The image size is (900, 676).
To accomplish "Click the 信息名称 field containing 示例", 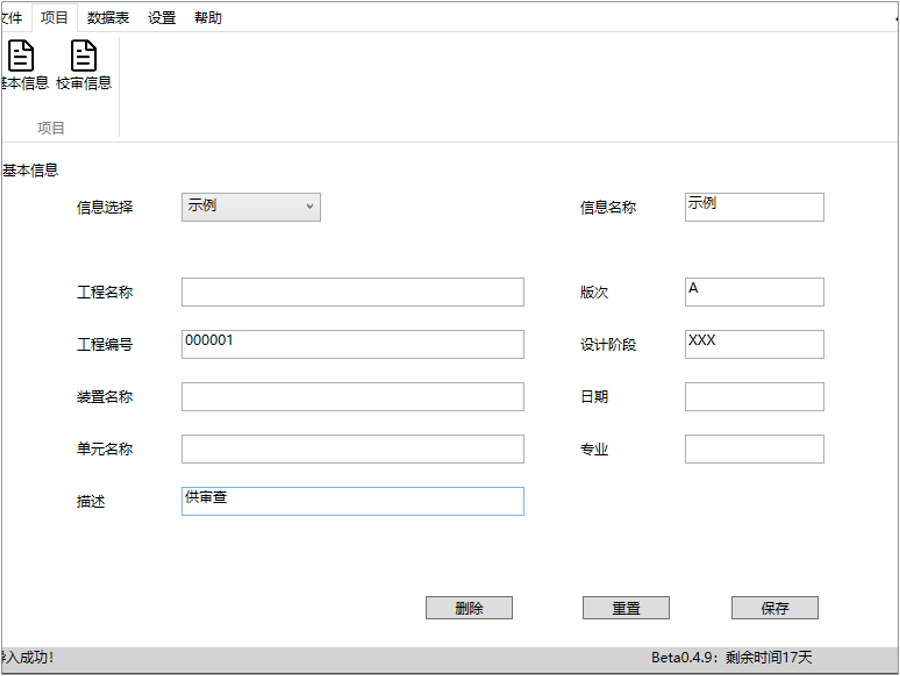I will coord(753,207).
